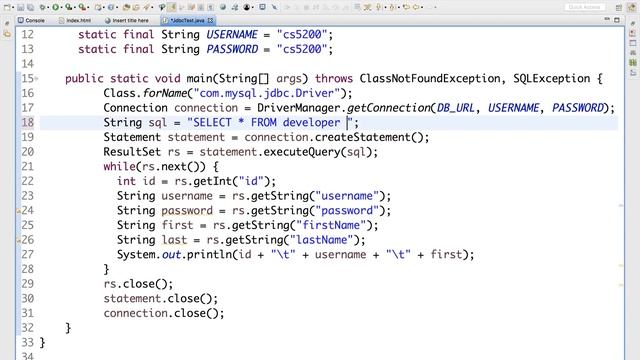Switch to the Console tab
This screenshot has height=360, width=640.
tap(31, 20)
